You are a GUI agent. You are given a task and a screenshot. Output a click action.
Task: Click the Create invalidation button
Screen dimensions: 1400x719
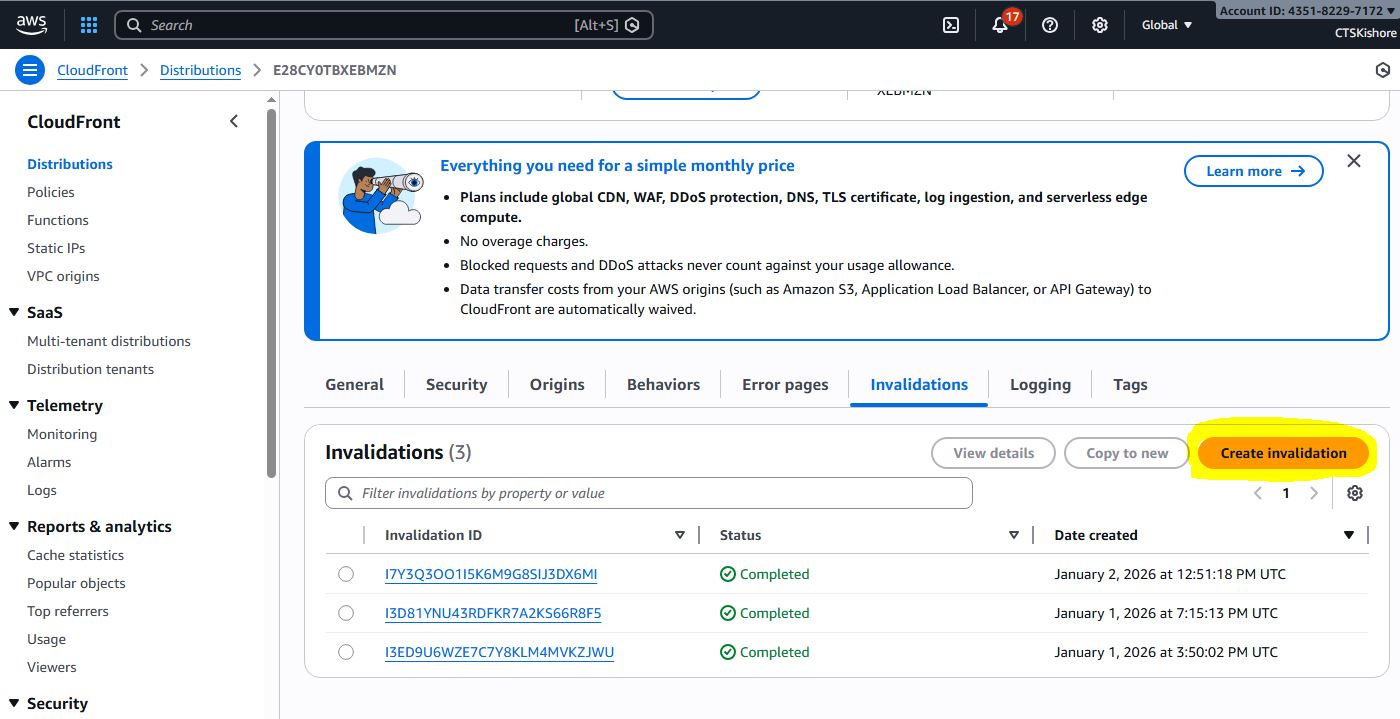tap(1283, 453)
